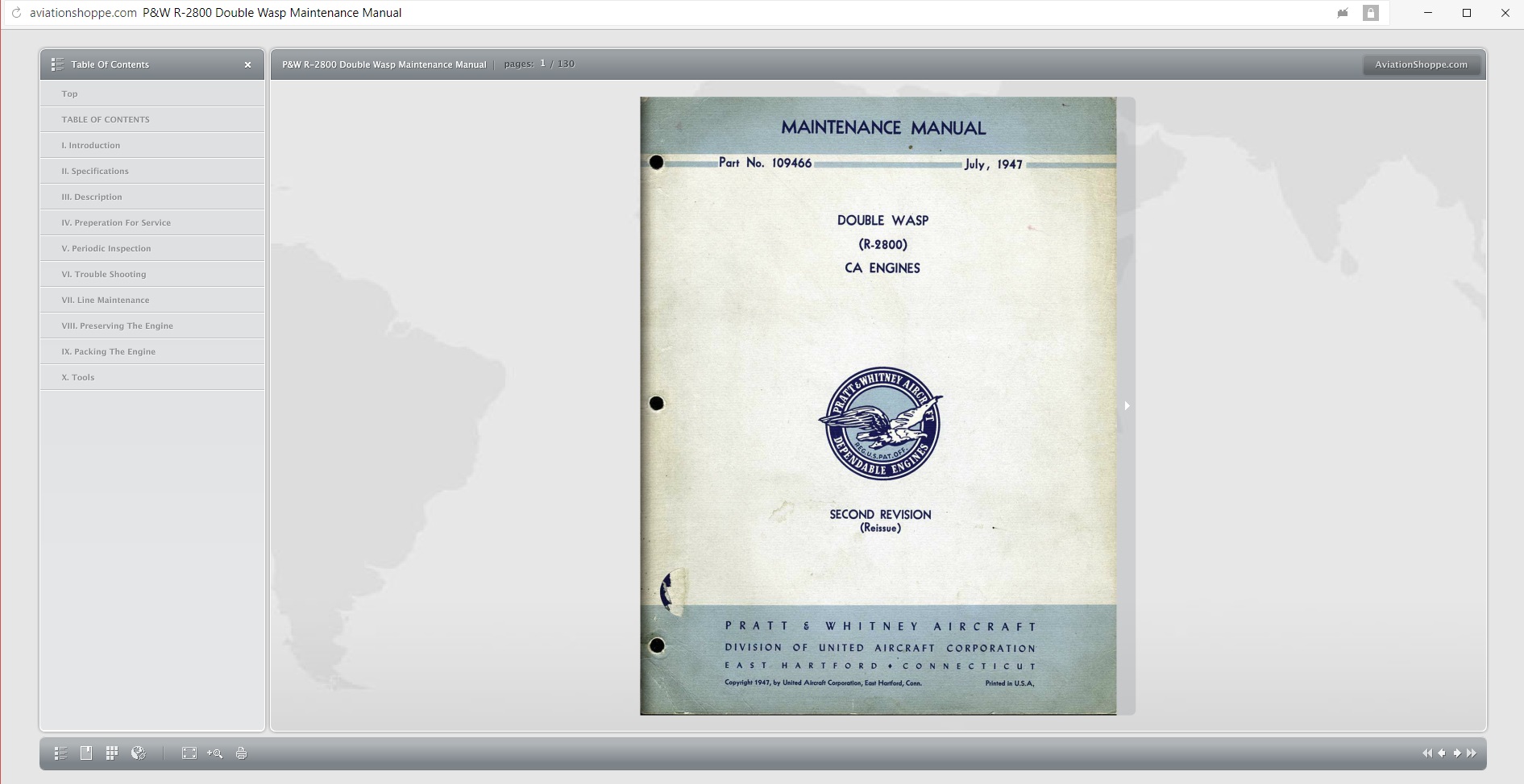Click the current page number field
Viewport: 1524px width, 784px height.
point(542,64)
